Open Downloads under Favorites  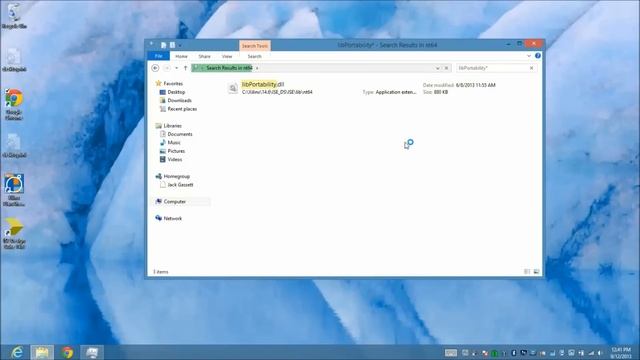click(179, 100)
